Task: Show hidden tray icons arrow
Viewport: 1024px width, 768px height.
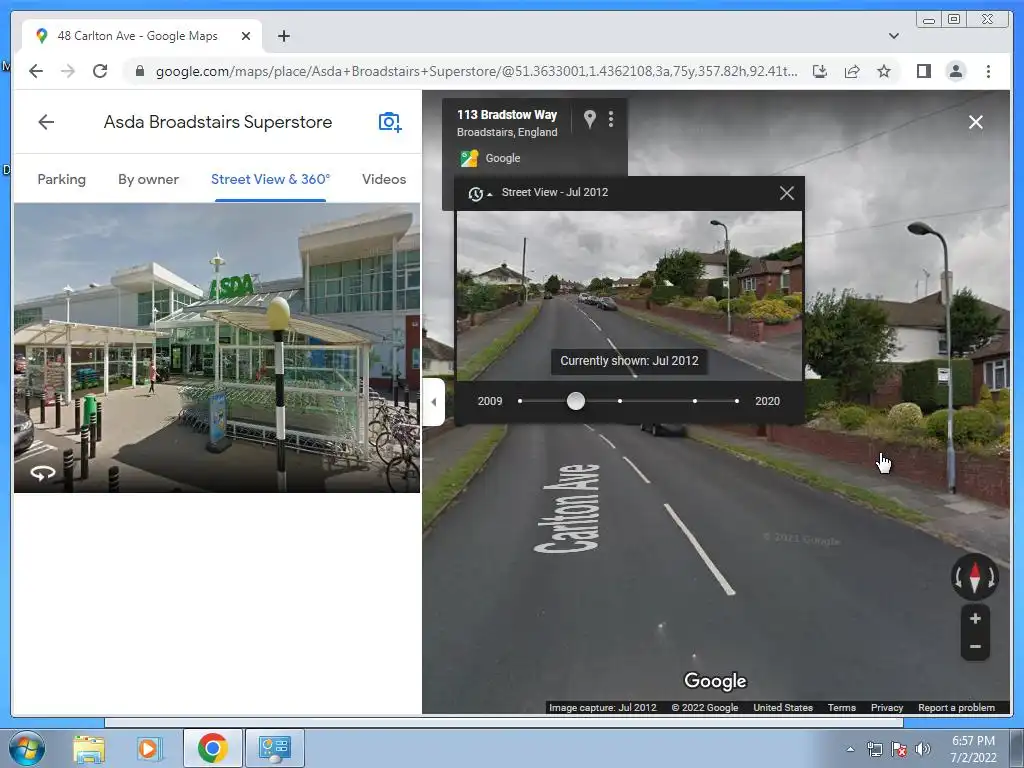Action: coord(850,749)
